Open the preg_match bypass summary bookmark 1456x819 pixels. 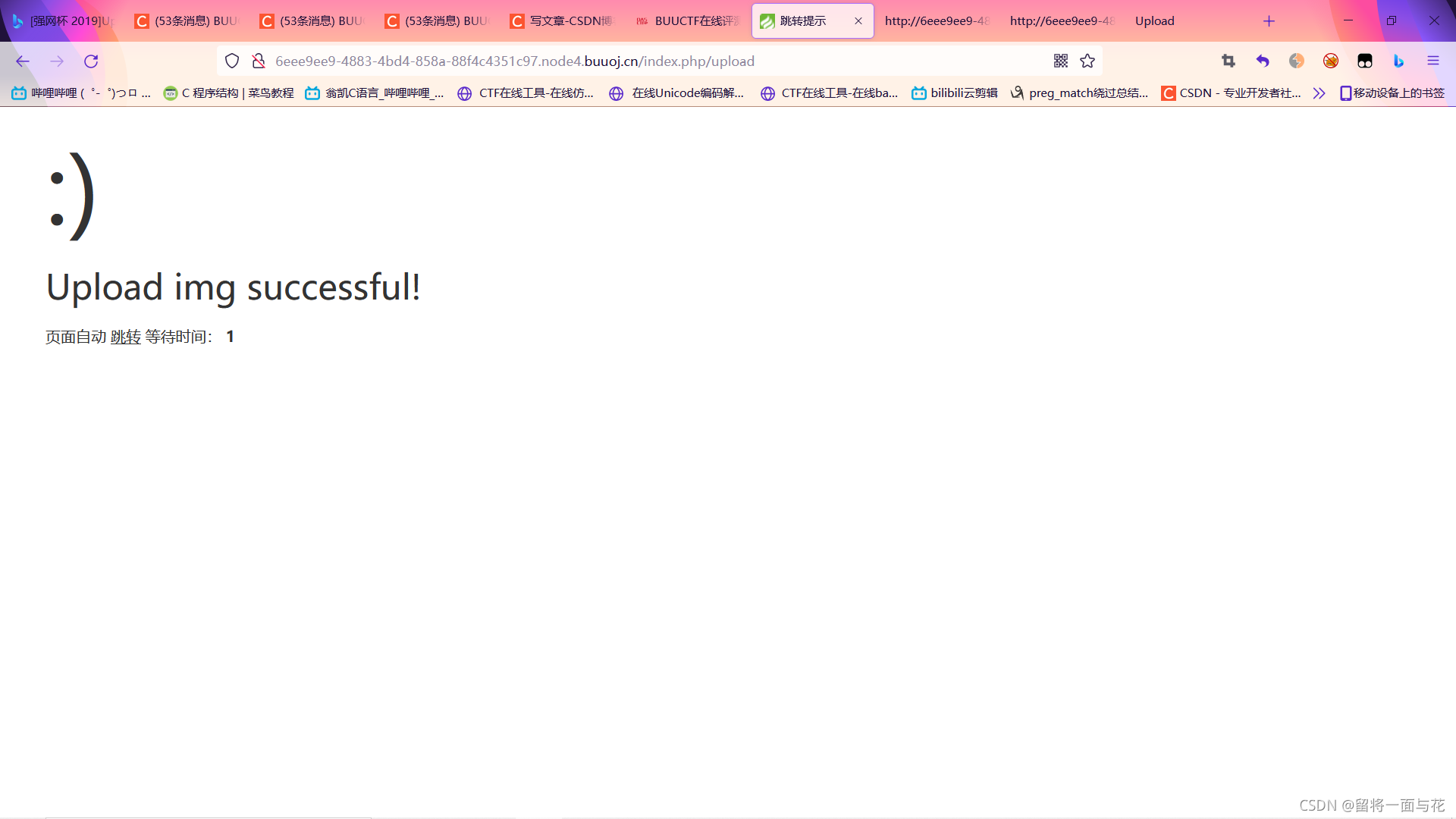click(x=1080, y=93)
